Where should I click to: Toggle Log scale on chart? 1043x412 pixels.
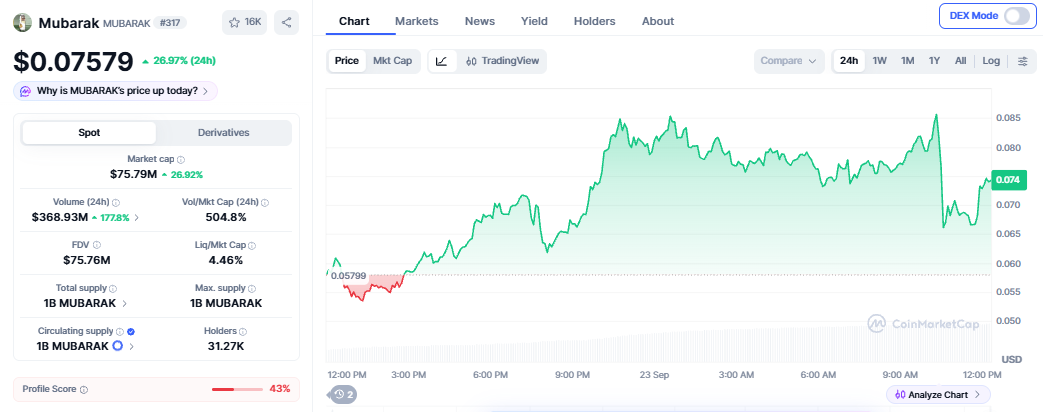[x=991, y=61]
